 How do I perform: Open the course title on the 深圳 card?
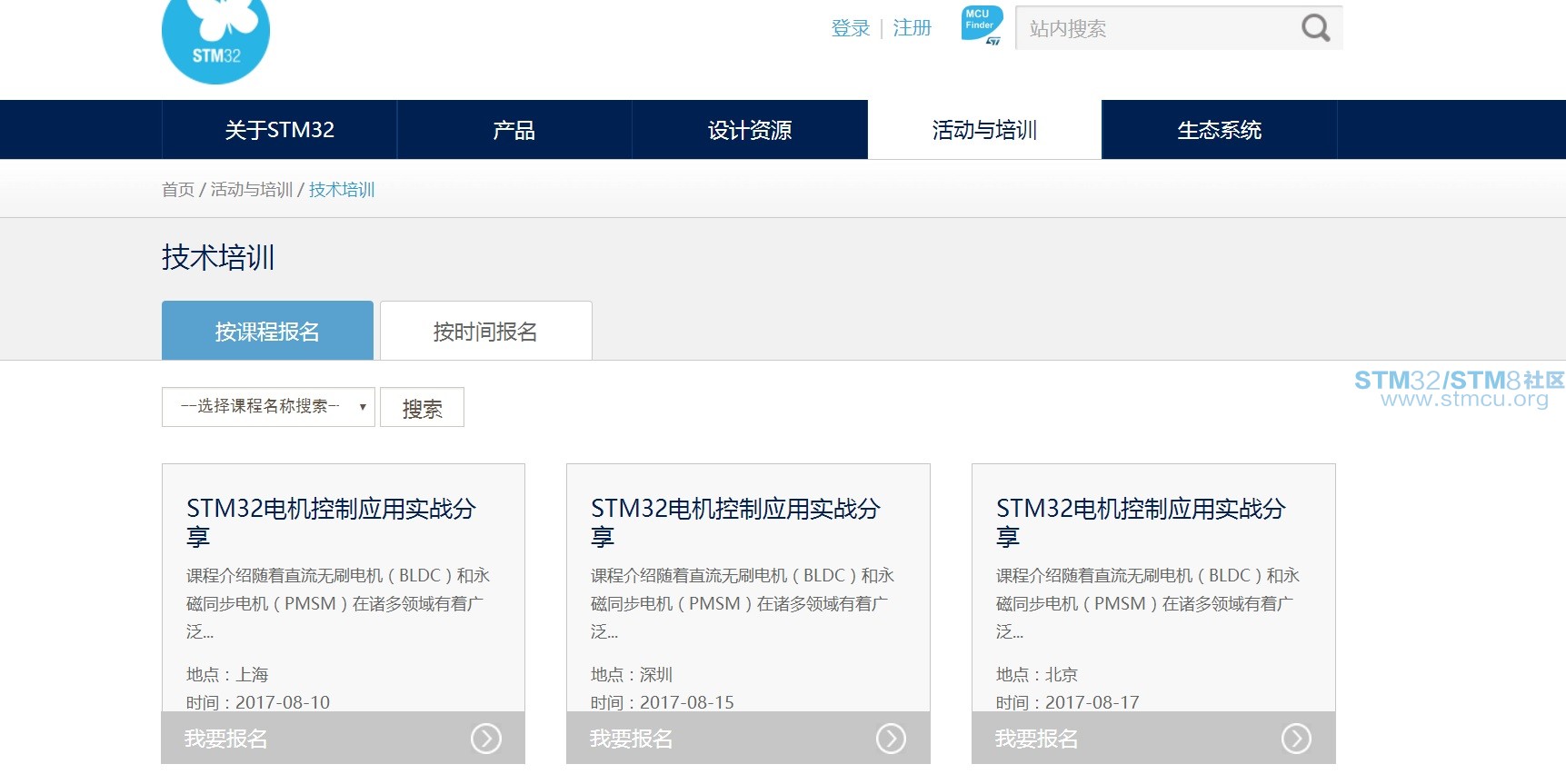click(x=735, y=522)
